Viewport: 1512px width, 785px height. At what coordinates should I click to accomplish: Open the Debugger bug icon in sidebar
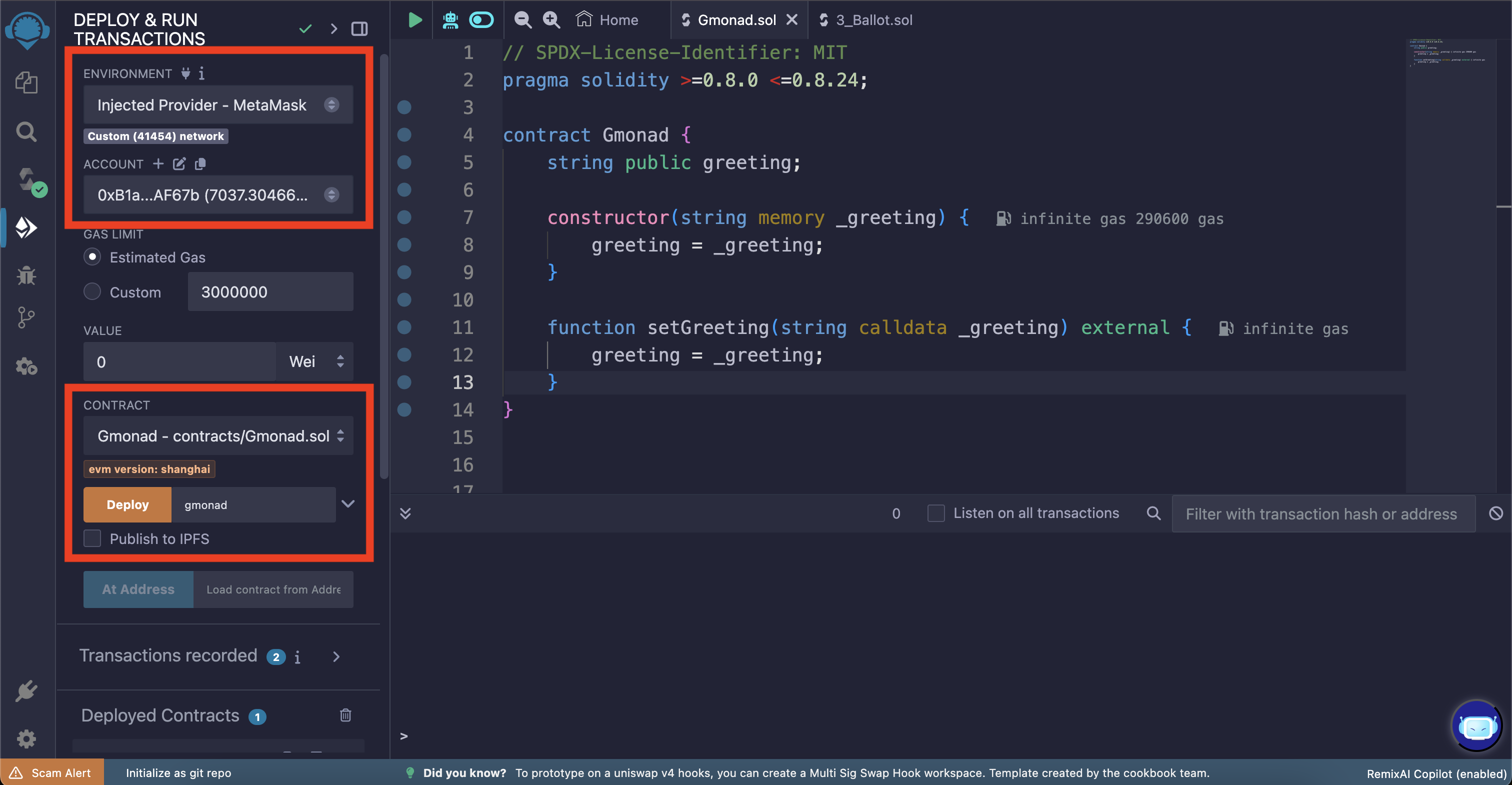coord(26,275)
